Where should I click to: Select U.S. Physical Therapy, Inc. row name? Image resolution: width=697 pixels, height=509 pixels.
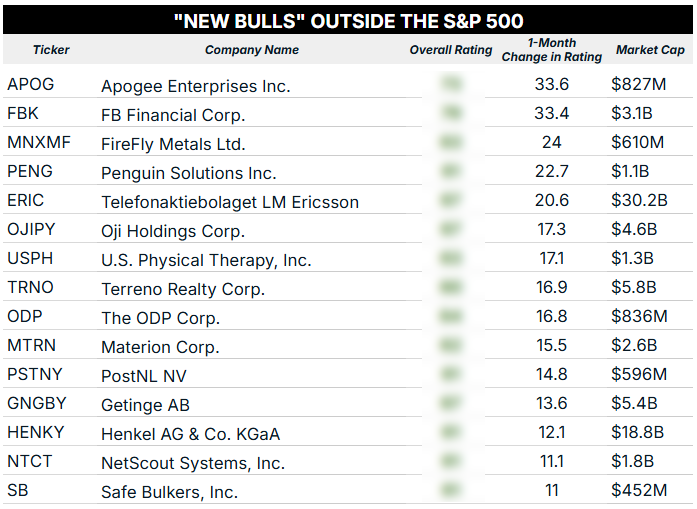[206, 260]
